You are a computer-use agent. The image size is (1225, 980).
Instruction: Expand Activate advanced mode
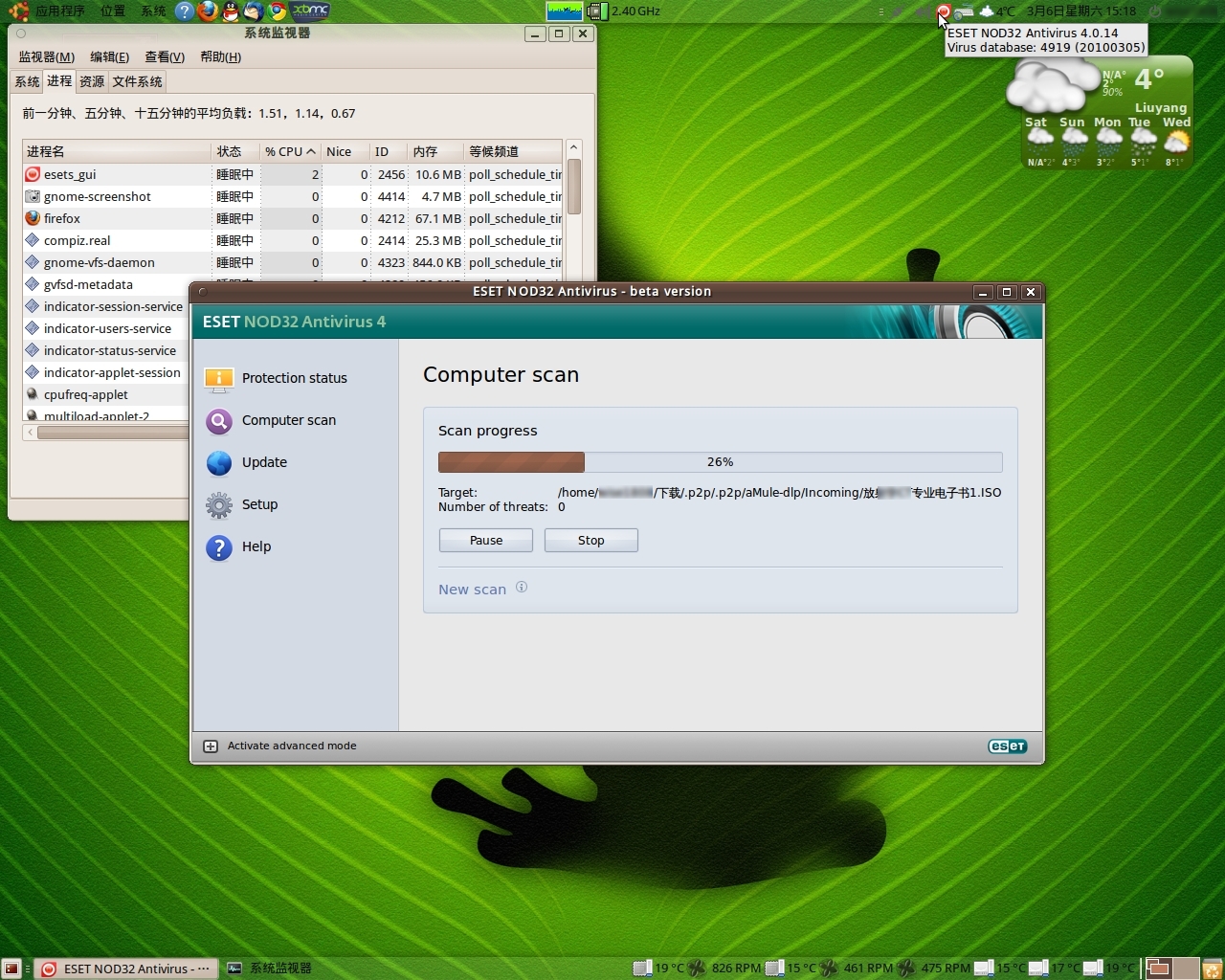tap(279, 746)
